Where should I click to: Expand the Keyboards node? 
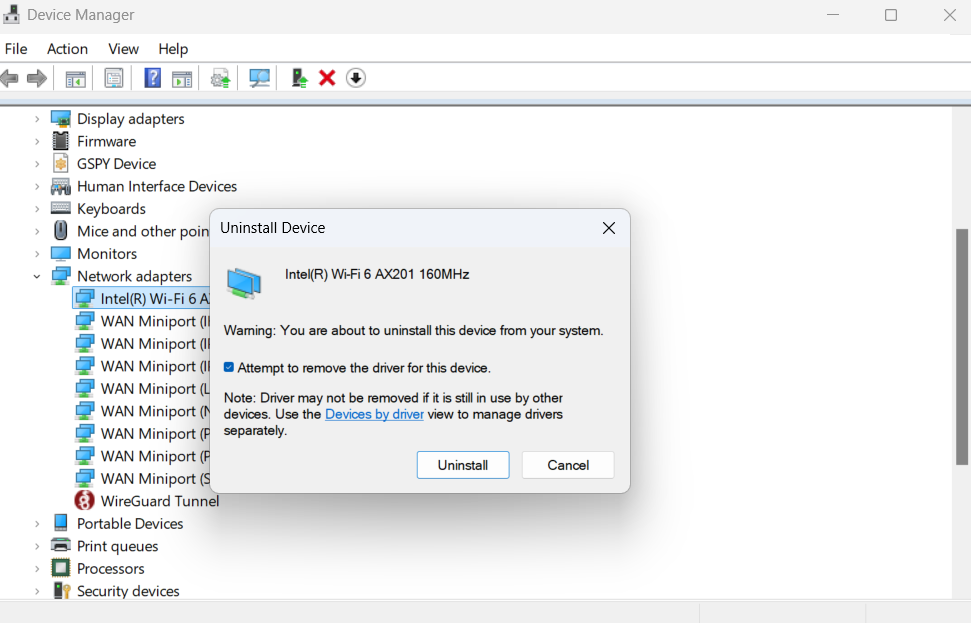point(37,209)
